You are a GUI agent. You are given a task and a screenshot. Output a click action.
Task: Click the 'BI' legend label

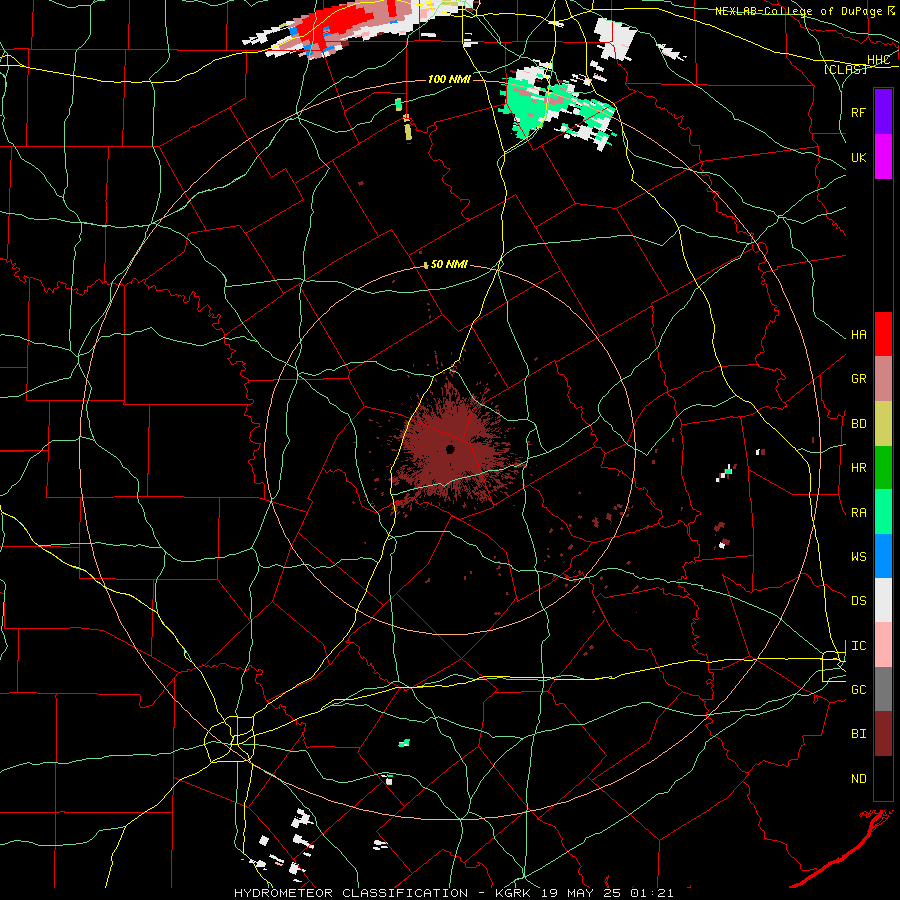tap(858, 734)
